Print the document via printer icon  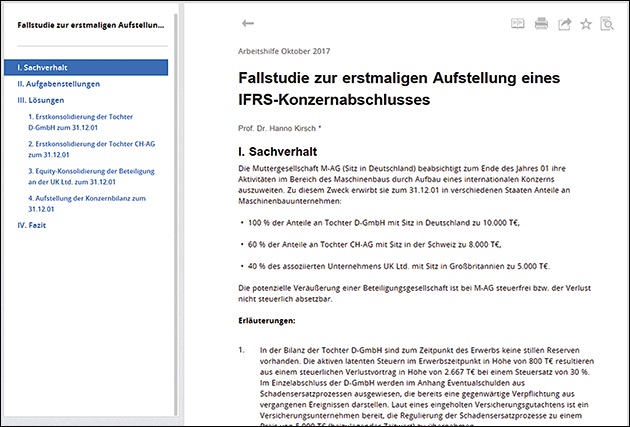541,23
